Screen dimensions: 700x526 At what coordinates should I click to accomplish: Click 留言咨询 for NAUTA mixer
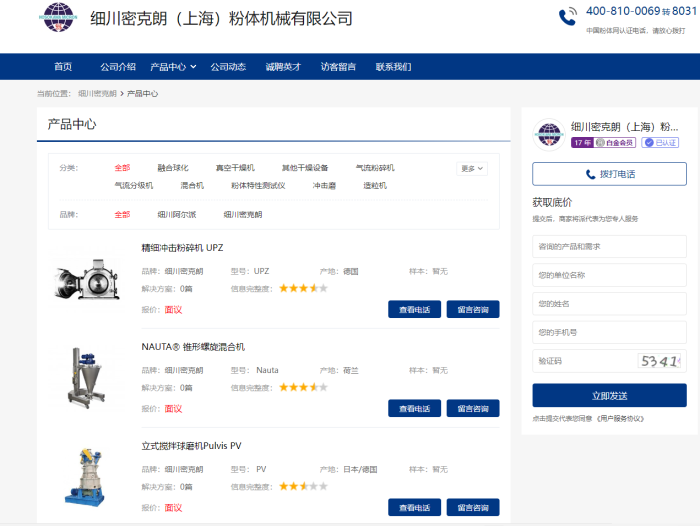click(x=472, y=408)
